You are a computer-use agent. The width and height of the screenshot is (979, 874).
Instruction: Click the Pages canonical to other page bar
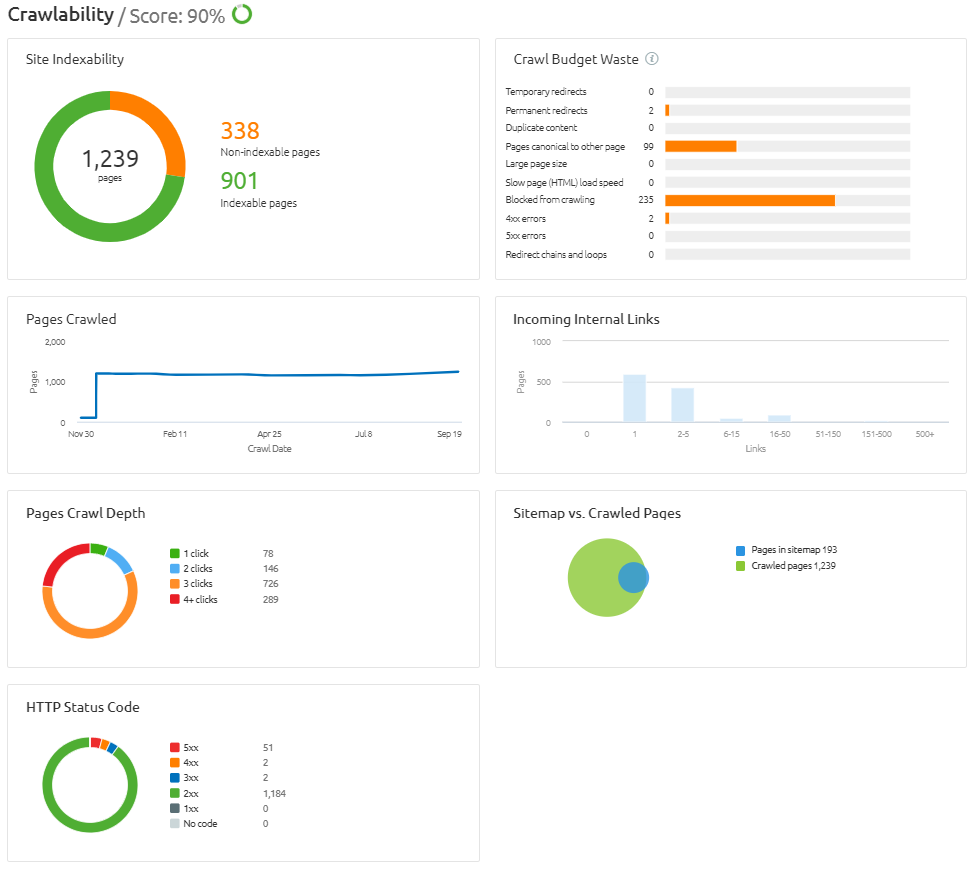pyautogui.click(x=701, y=146)
